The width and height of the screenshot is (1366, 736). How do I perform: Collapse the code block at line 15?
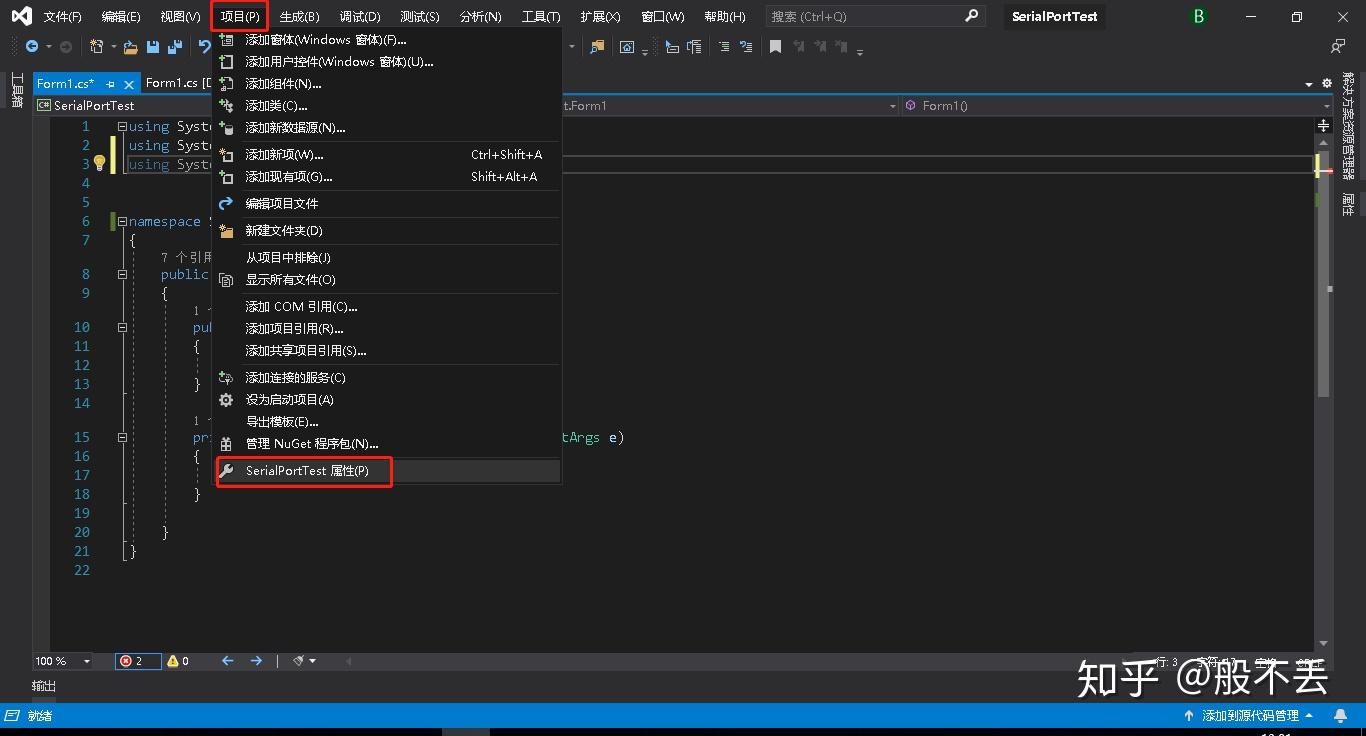point(120,437)
